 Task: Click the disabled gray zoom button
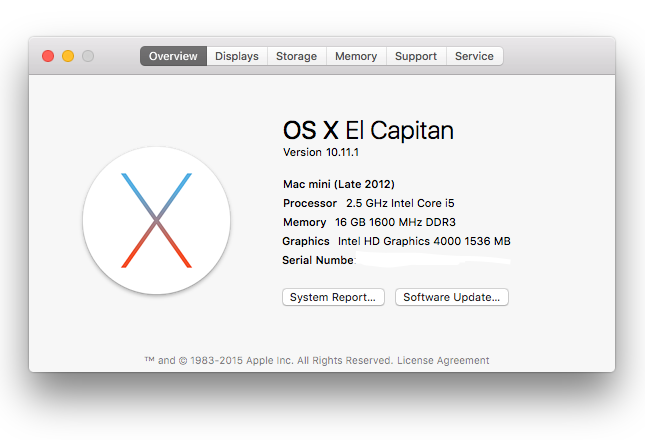tap(88, 56)
